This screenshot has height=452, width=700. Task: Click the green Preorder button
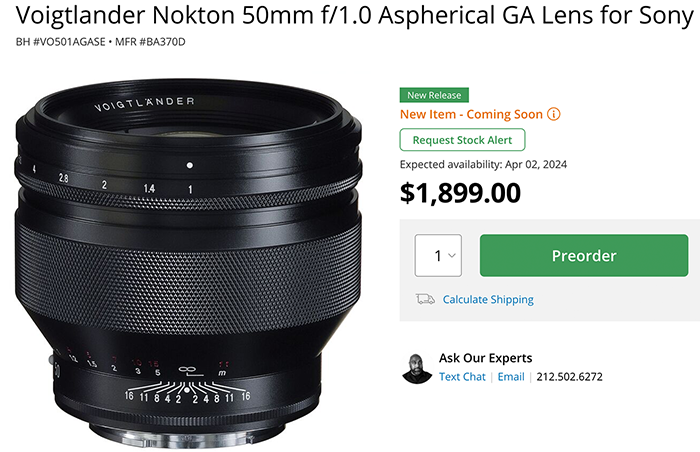[584, 255]
